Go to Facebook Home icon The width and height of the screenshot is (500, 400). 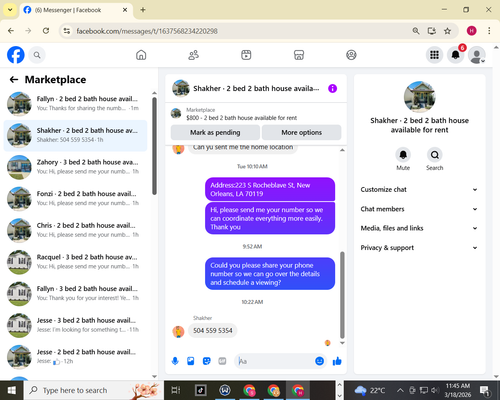coord(141,55)
